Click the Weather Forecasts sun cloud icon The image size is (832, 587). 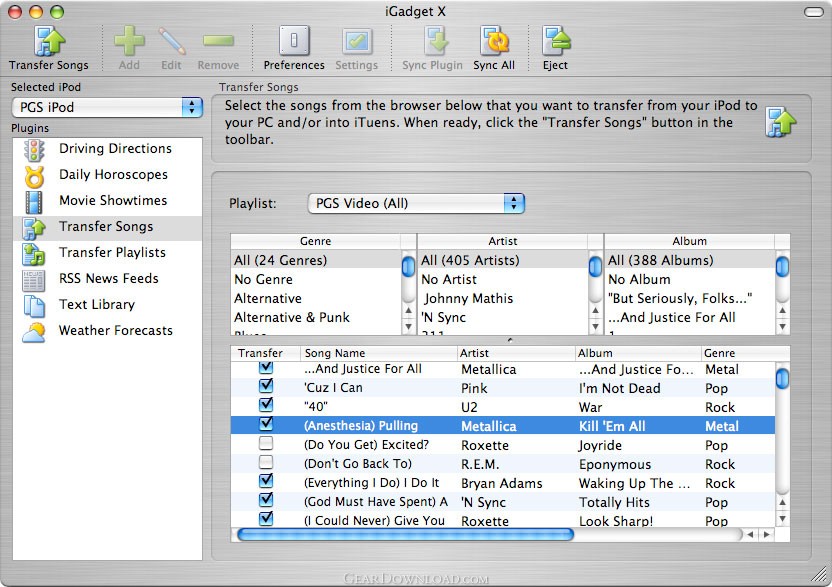(x=34, y=332)
